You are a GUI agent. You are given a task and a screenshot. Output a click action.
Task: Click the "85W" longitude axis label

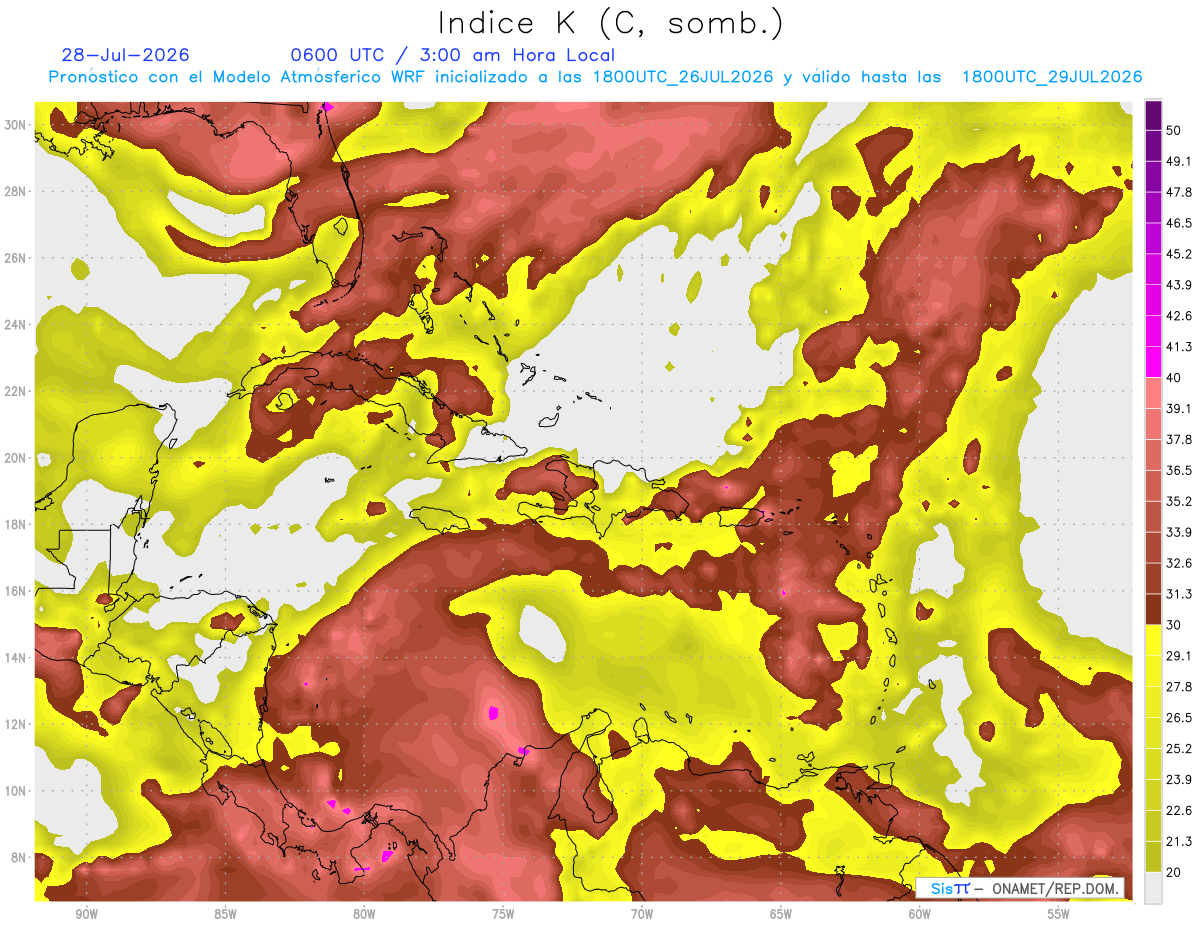(x=225, y=914)
